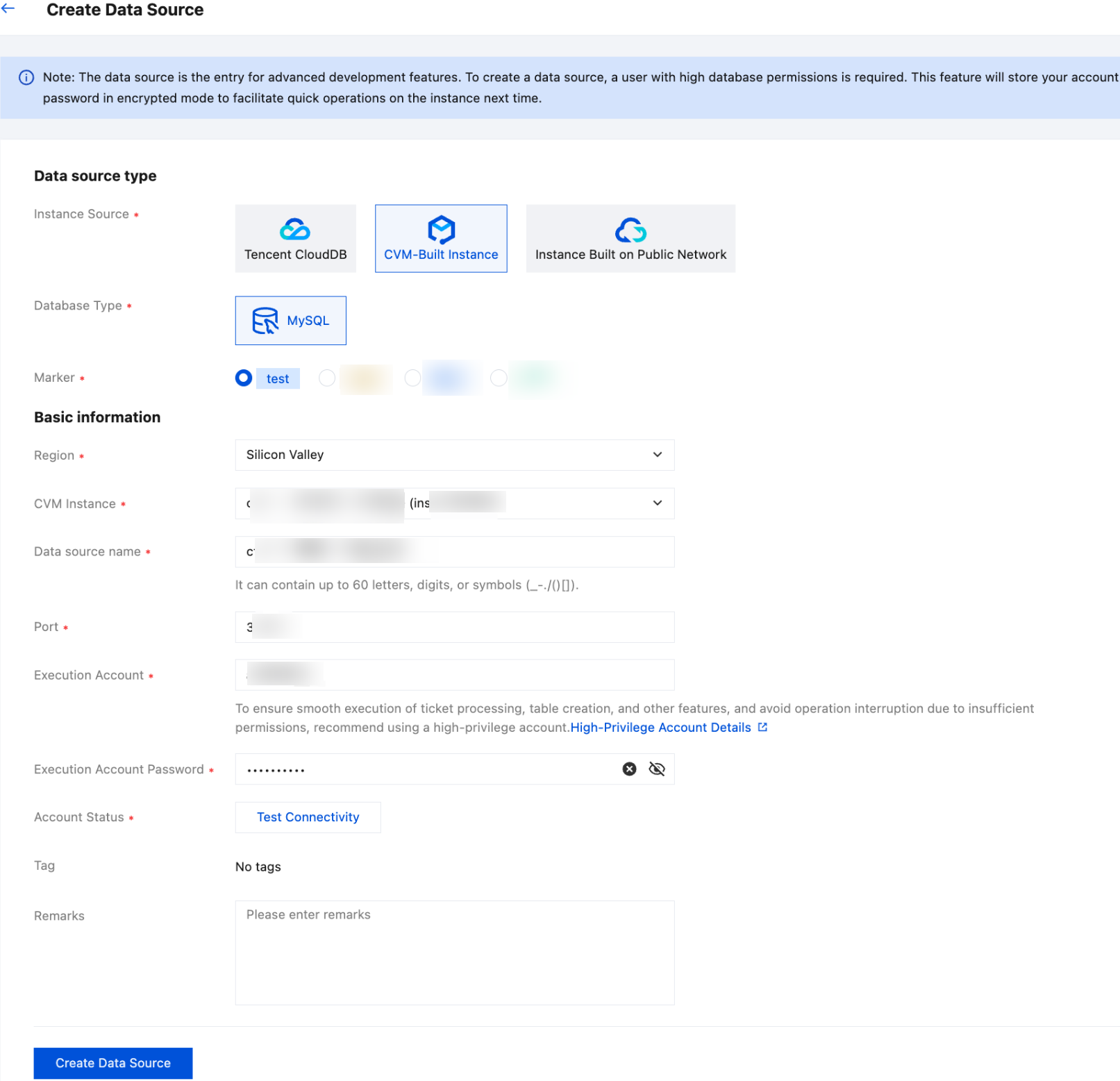
Task: Choose CVM-Built Instance as instance source
Action: (x=441, y=238)
